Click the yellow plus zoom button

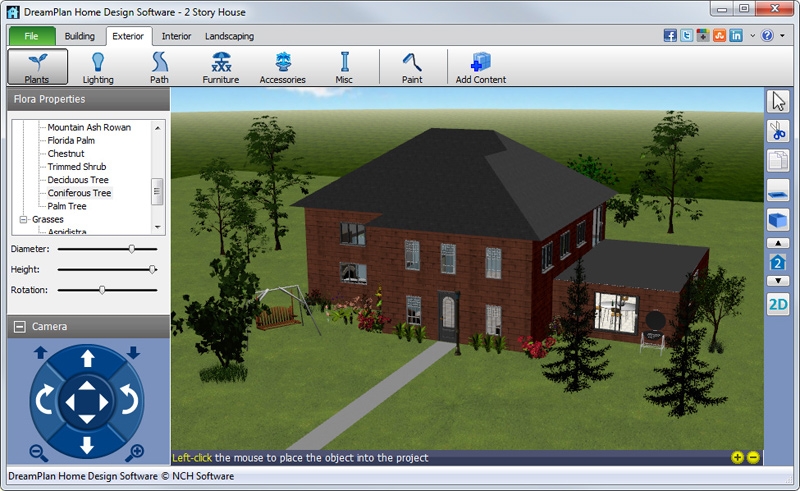pos(737,457)
